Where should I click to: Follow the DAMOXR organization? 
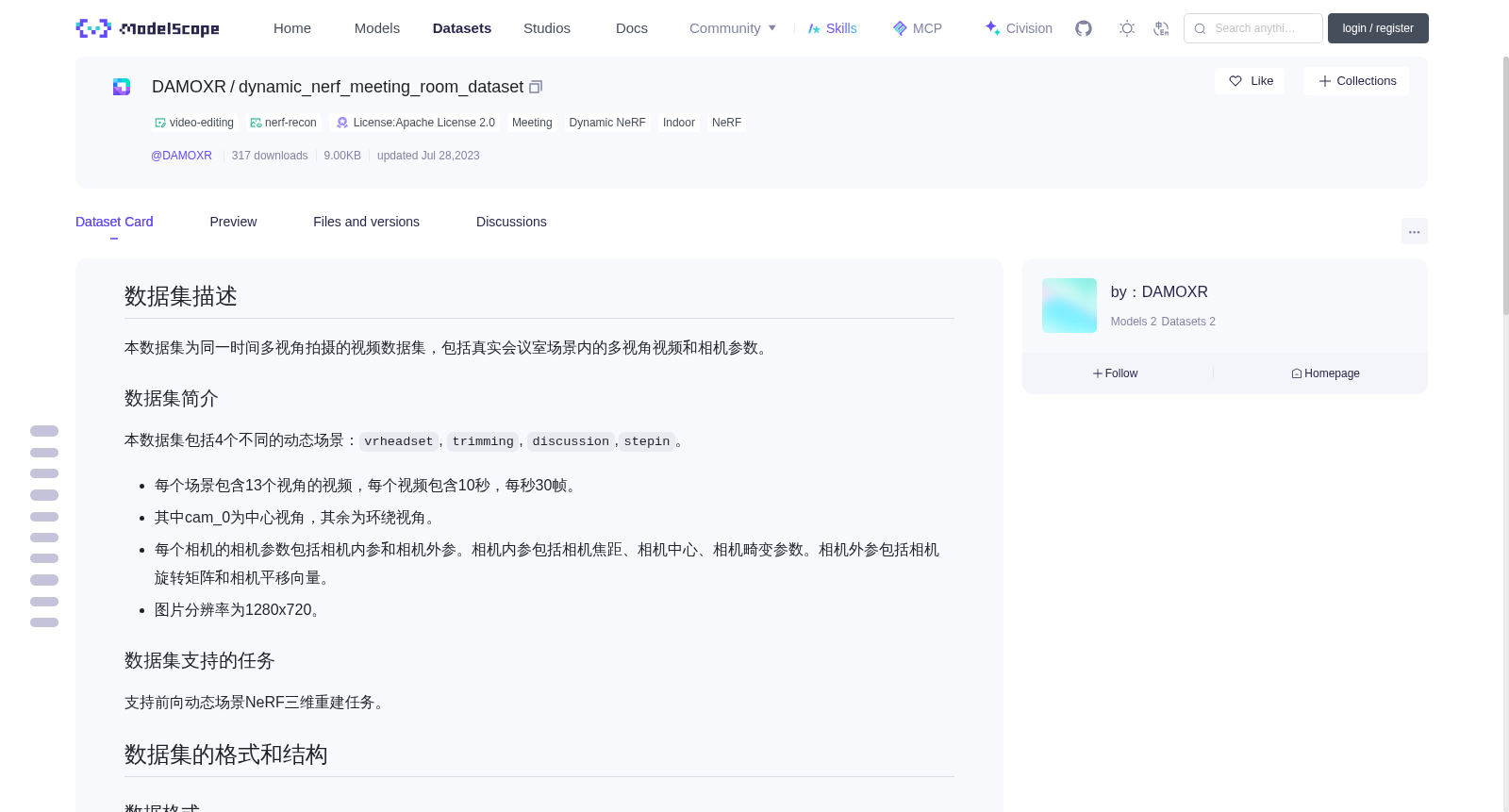point(1116,373)
